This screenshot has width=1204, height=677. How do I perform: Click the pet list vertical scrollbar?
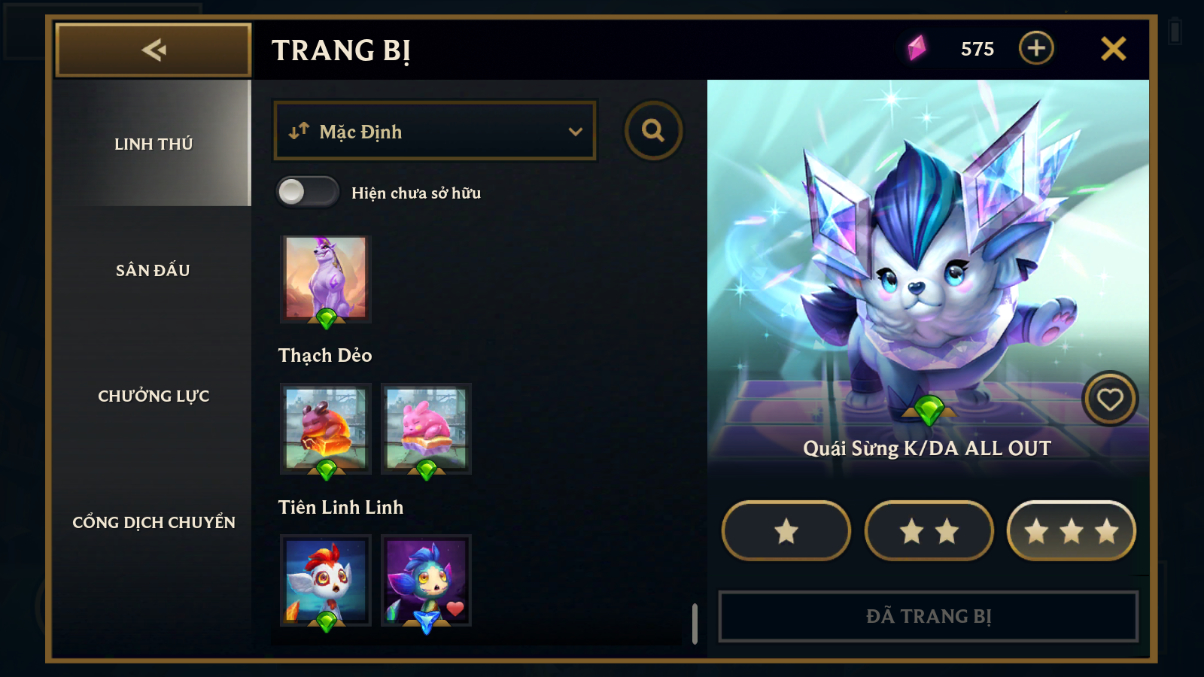(x=695, y=623)
